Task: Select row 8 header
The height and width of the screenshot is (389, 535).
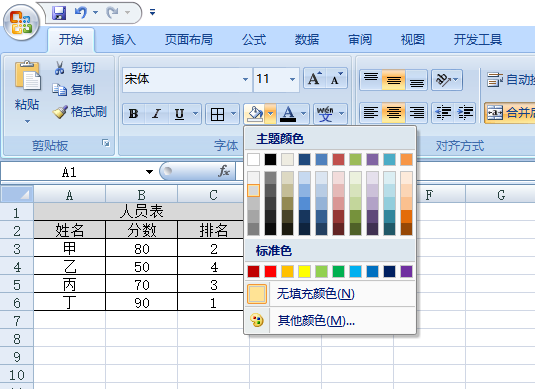Action: 17,339
